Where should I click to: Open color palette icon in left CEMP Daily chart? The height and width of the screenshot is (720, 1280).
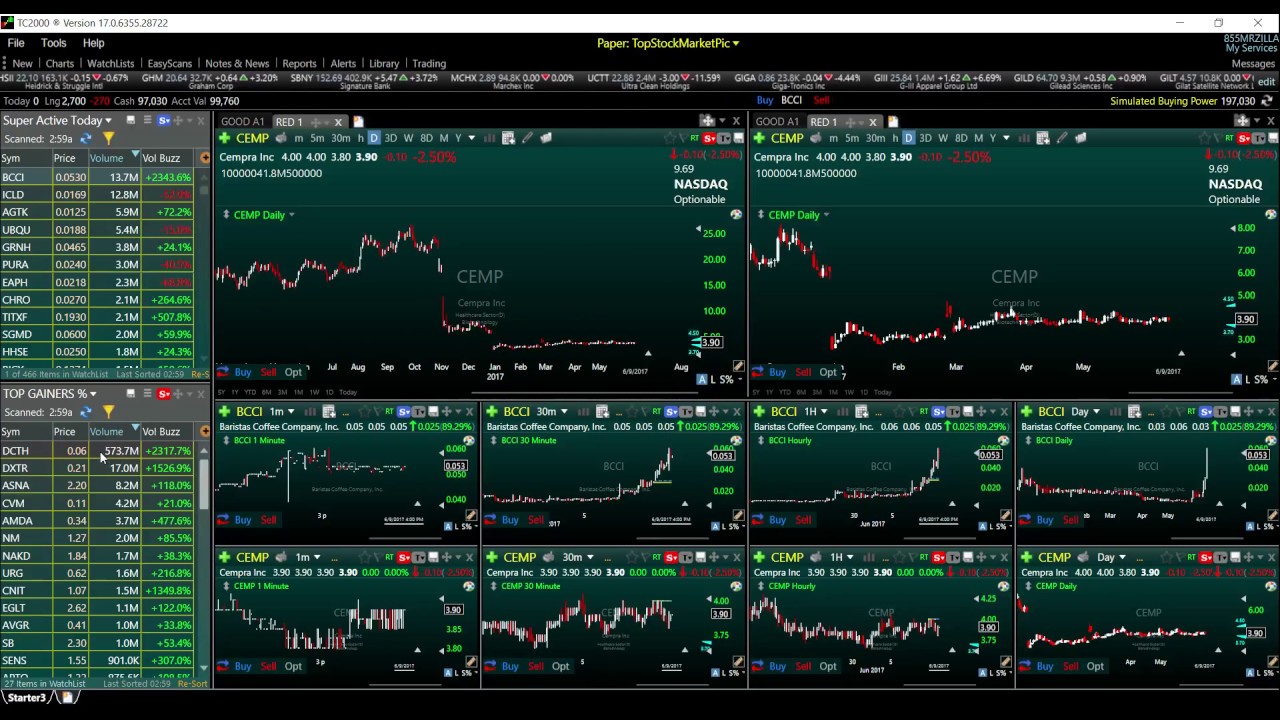click(x=736, y=215)
